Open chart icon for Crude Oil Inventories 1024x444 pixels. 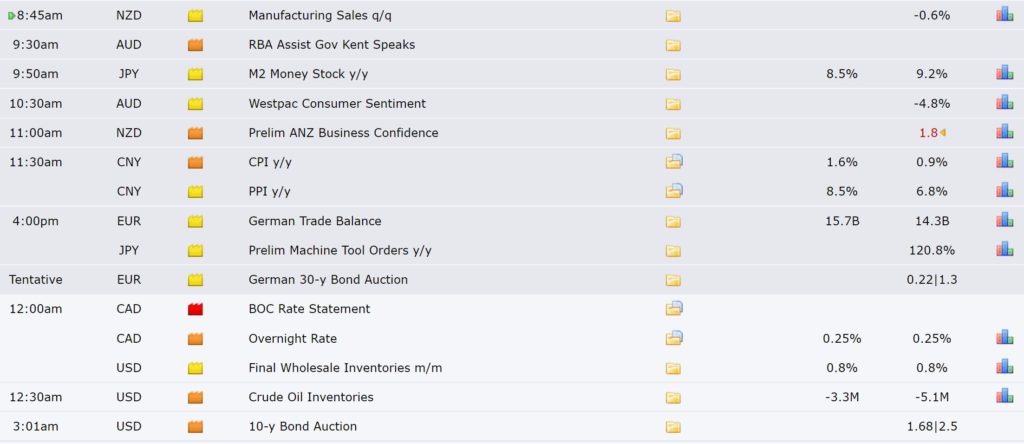[x=1004, y=396]
